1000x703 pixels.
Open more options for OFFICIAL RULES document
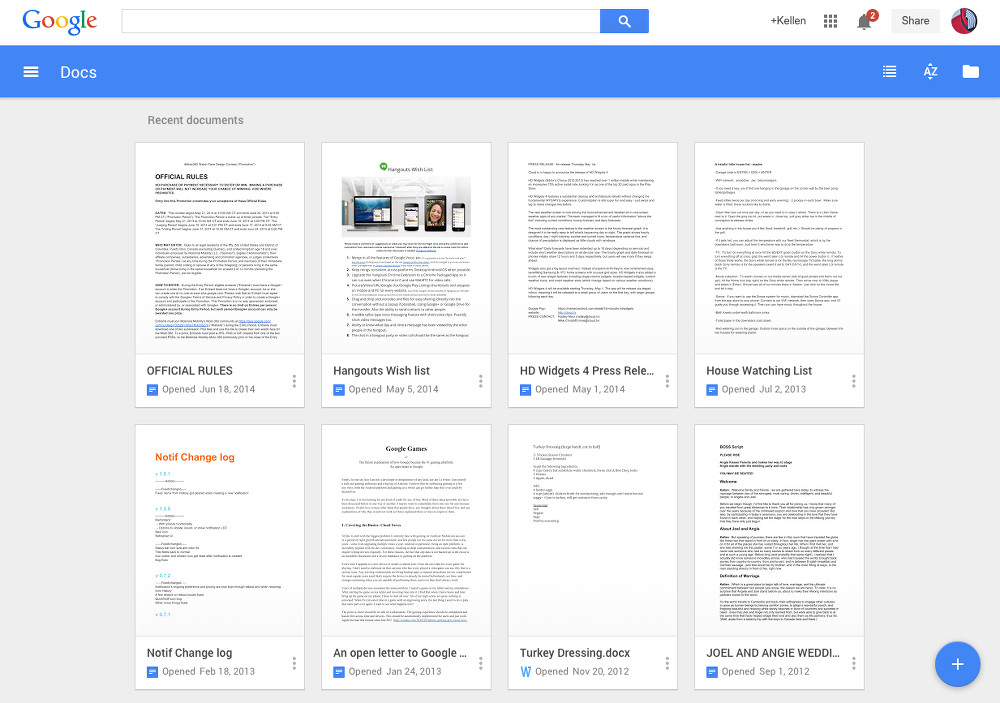(x=294, y=381)
